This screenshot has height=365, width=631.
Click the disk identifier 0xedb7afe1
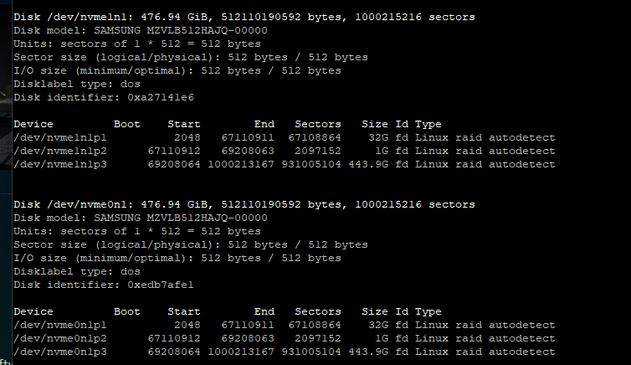161,285
